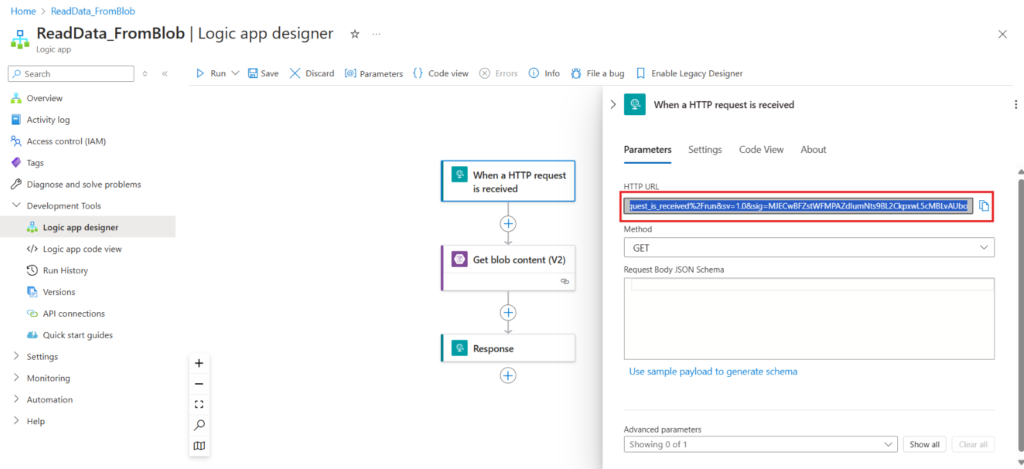Click File a bug

pyautogui.click(x=597, y=73)
